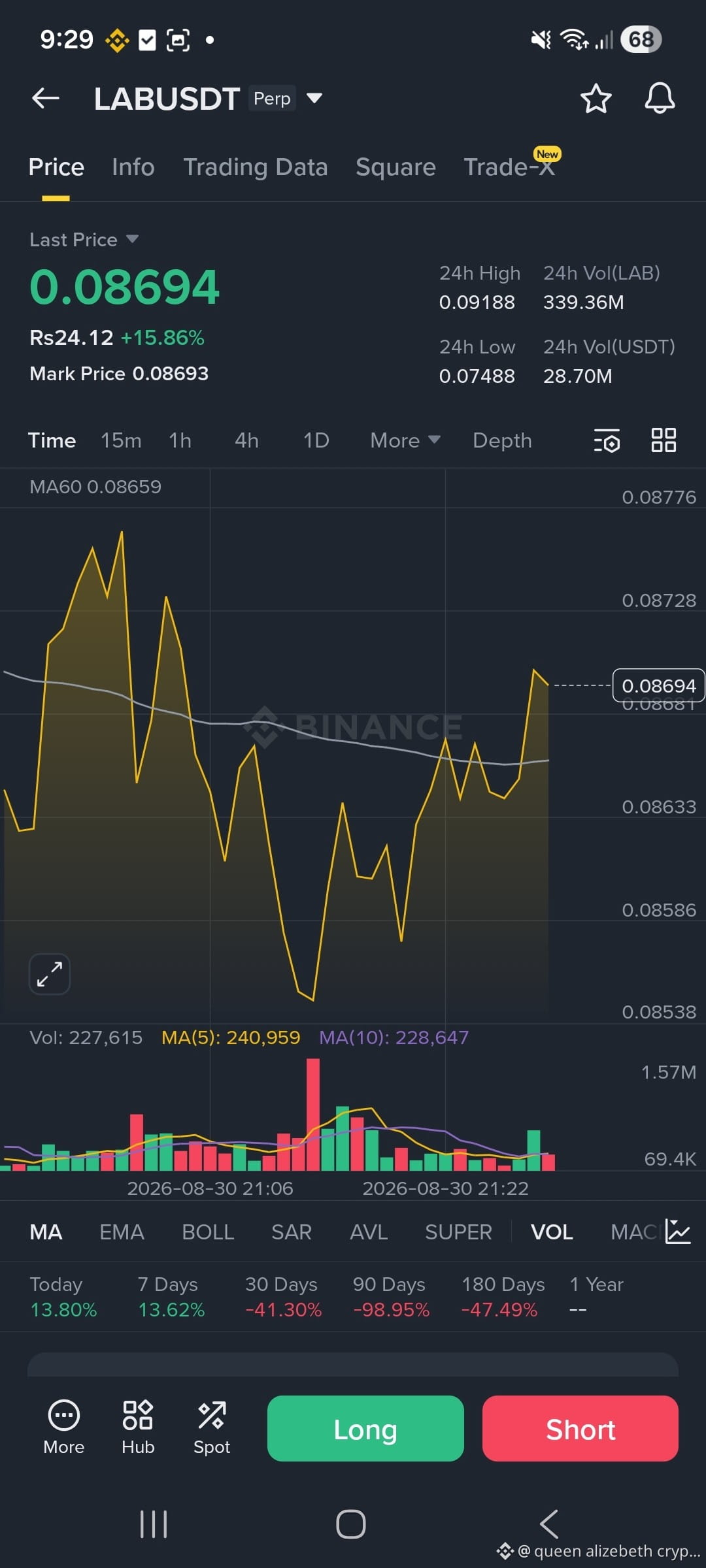Tap the 24h Vol(USDT) 28.70M value
Image resolution: width=706 pixels, height=1568 pixels.
pyautogui.click(x=578, y=376)
